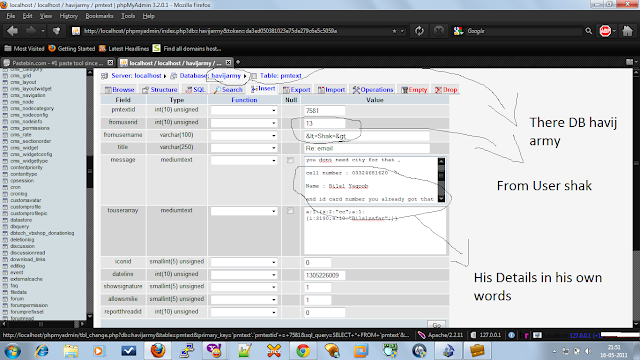Click the Go button below the form
The height and width of the screenshot is (360, 640).
pyautogui.click(x=436, y=325)
